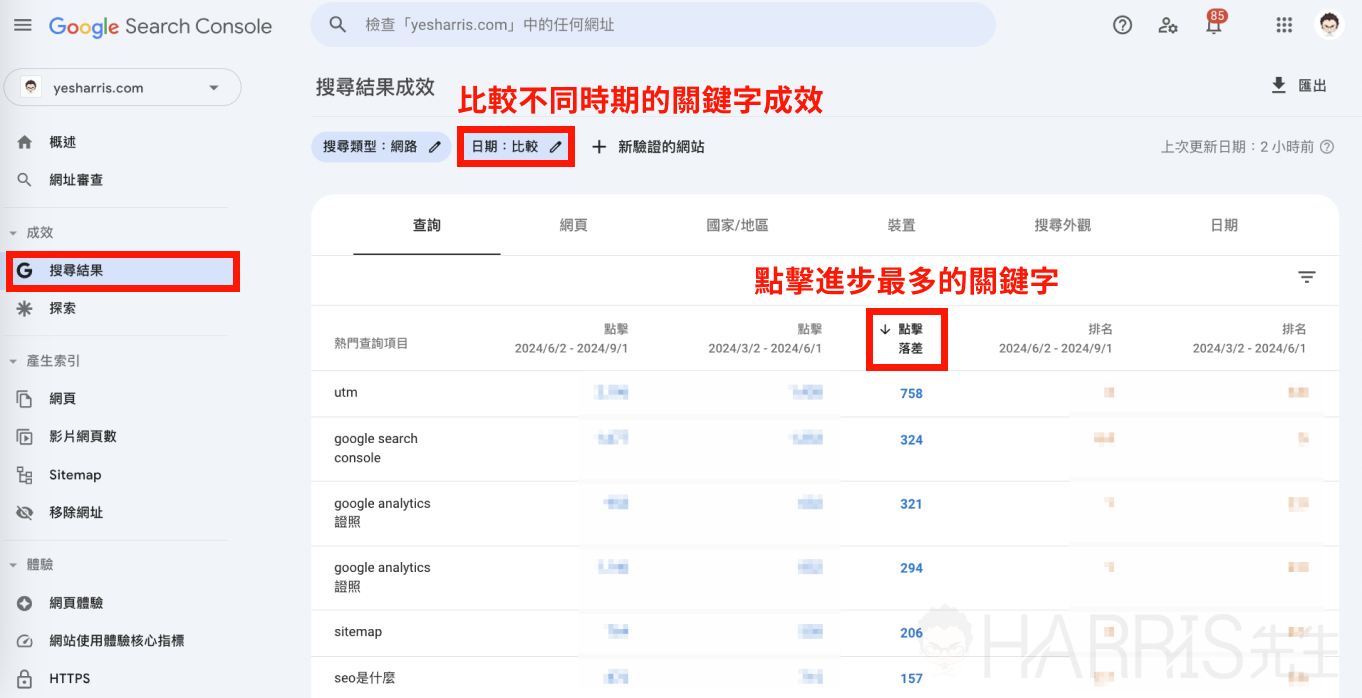
Task: Open the manage users icon
Action: tap(1168, 25)
